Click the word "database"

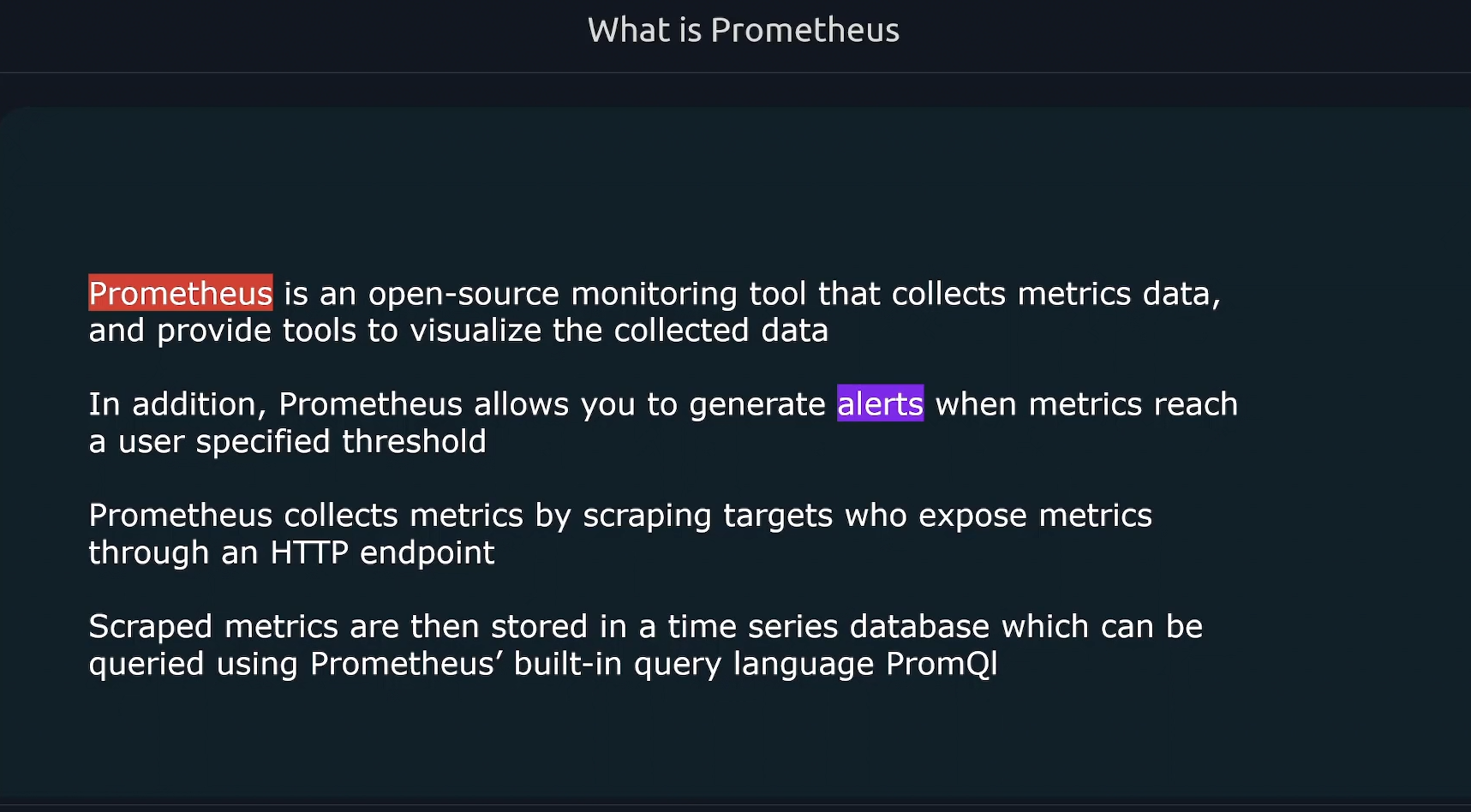tap(919, 627)
